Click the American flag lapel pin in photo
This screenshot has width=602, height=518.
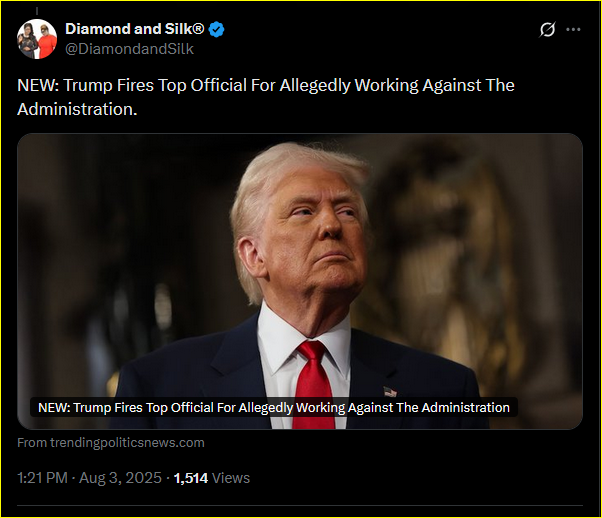[390, 392]
